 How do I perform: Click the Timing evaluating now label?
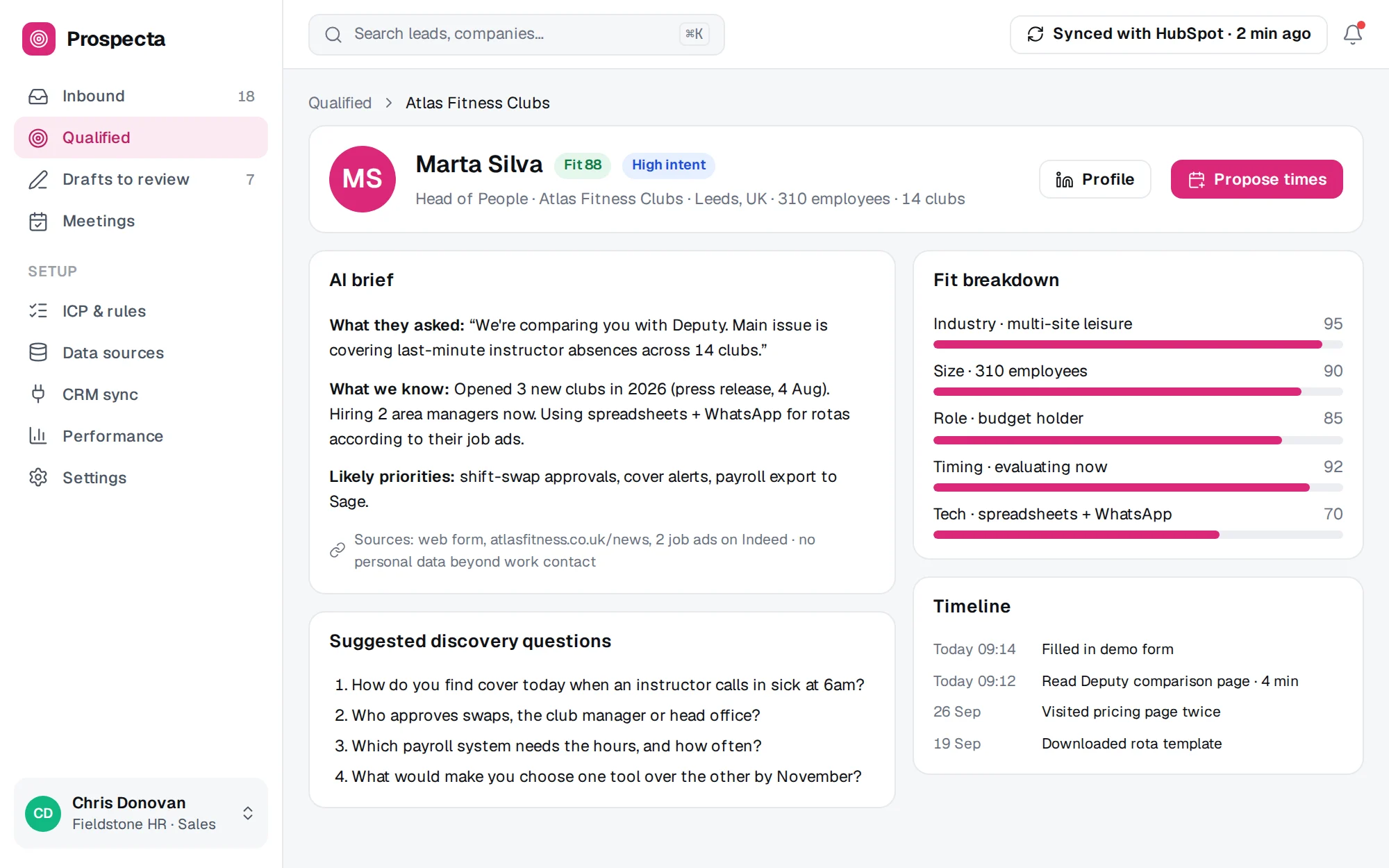pos(1020,467)
